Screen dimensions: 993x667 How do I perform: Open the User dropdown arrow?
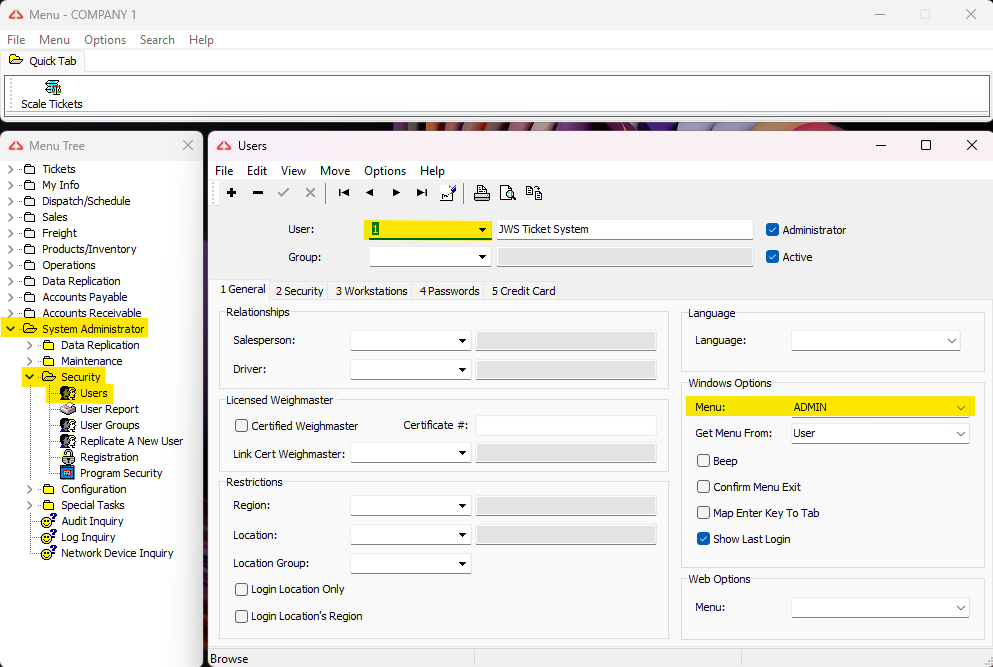[x=482, y=229]
